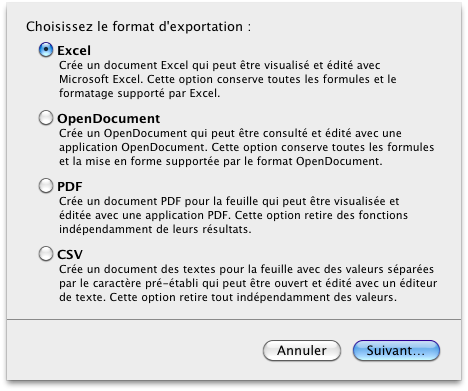Viewport: 468px width, 391px height.
Task: Click the "Microsoft Excel" words in the description
Action: tap(101, 79)
